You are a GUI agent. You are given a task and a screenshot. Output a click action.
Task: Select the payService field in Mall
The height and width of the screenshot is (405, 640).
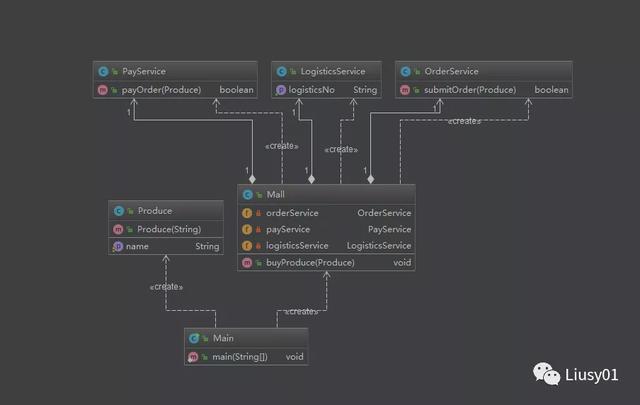pyautogui.click(x=326, y=229)
